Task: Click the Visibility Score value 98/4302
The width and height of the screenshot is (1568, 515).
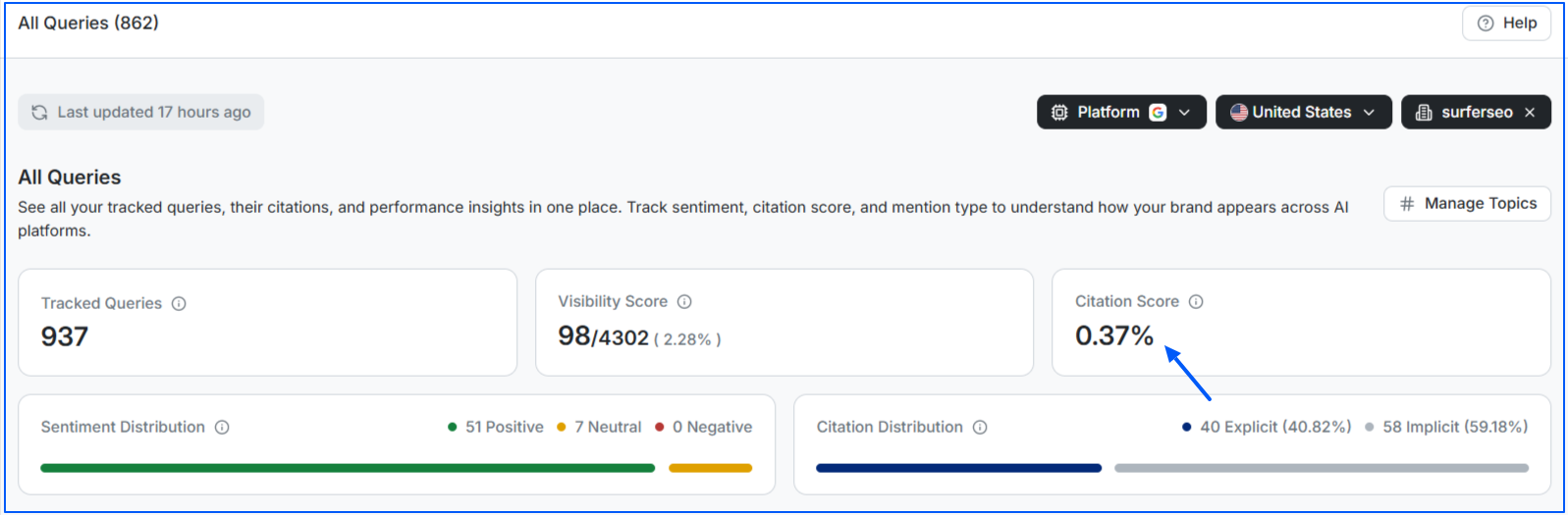Action: click(604, 336)
